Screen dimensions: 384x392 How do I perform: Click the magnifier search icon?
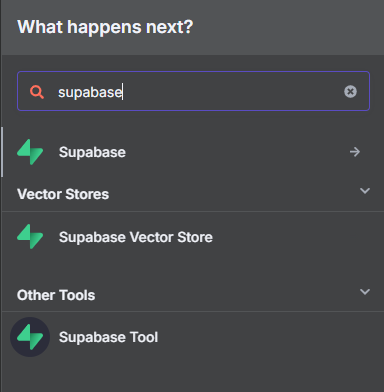[x=37, y=92]
